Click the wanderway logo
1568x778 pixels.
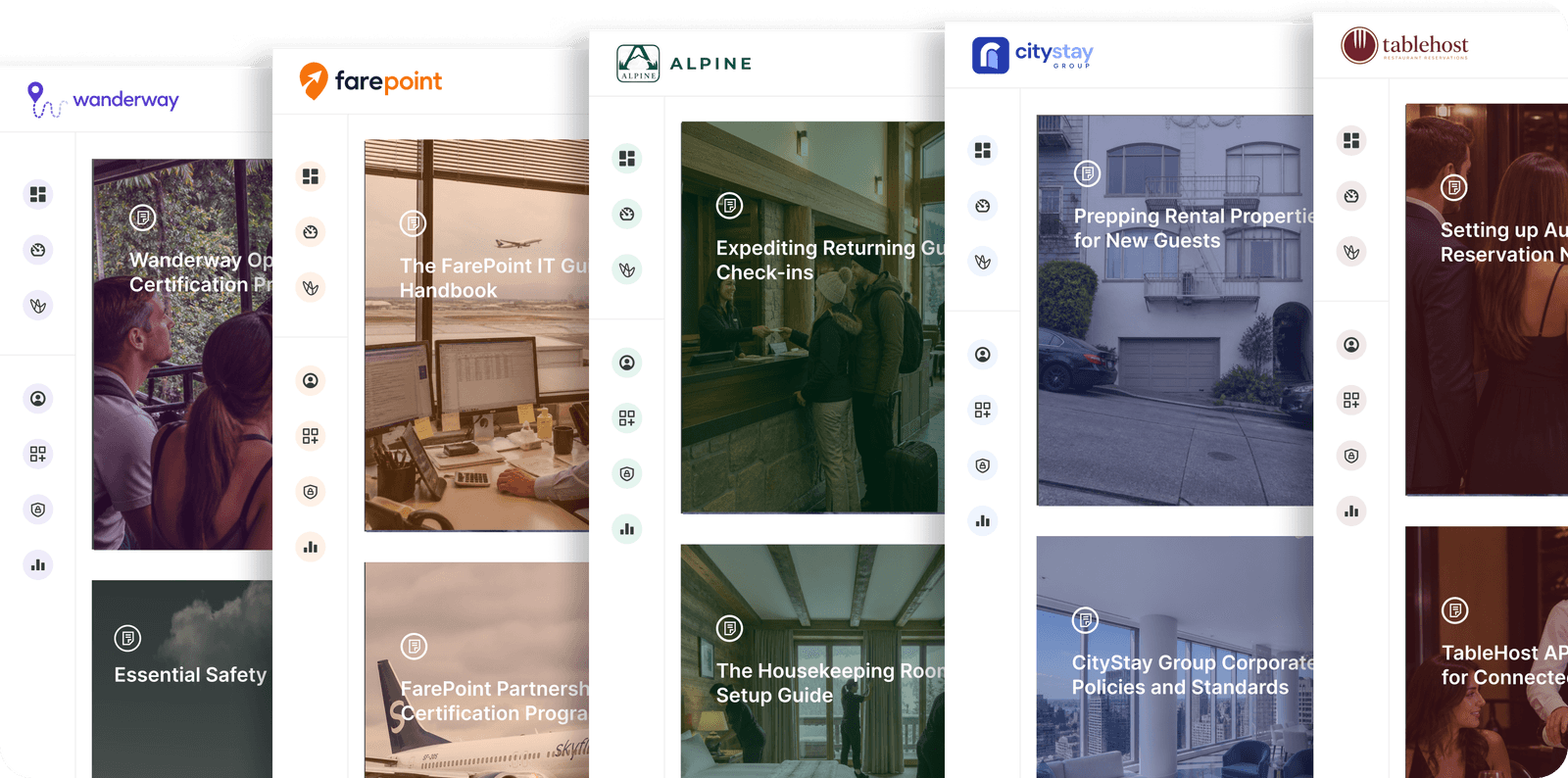tap(103, 99)
